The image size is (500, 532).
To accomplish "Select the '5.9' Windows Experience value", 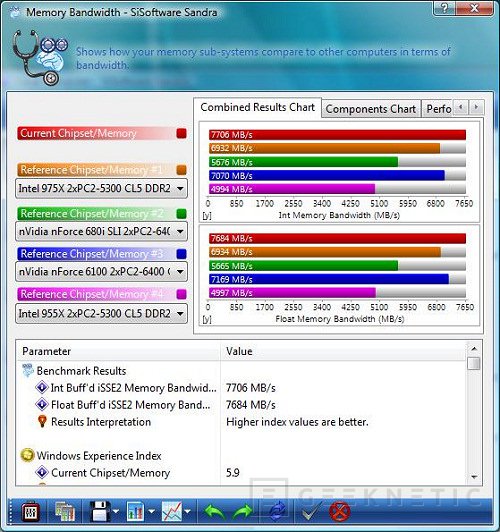I will (233, 472).
